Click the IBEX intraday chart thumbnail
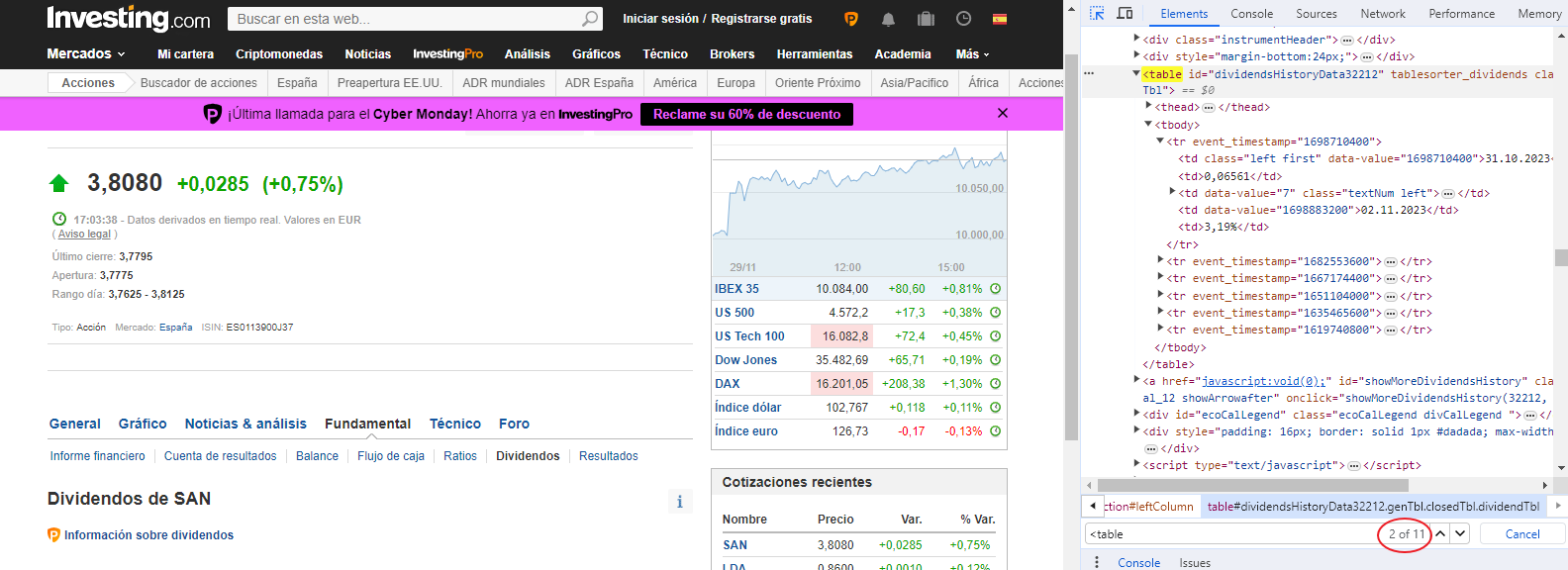1568x570 pixels. [859, 204]
